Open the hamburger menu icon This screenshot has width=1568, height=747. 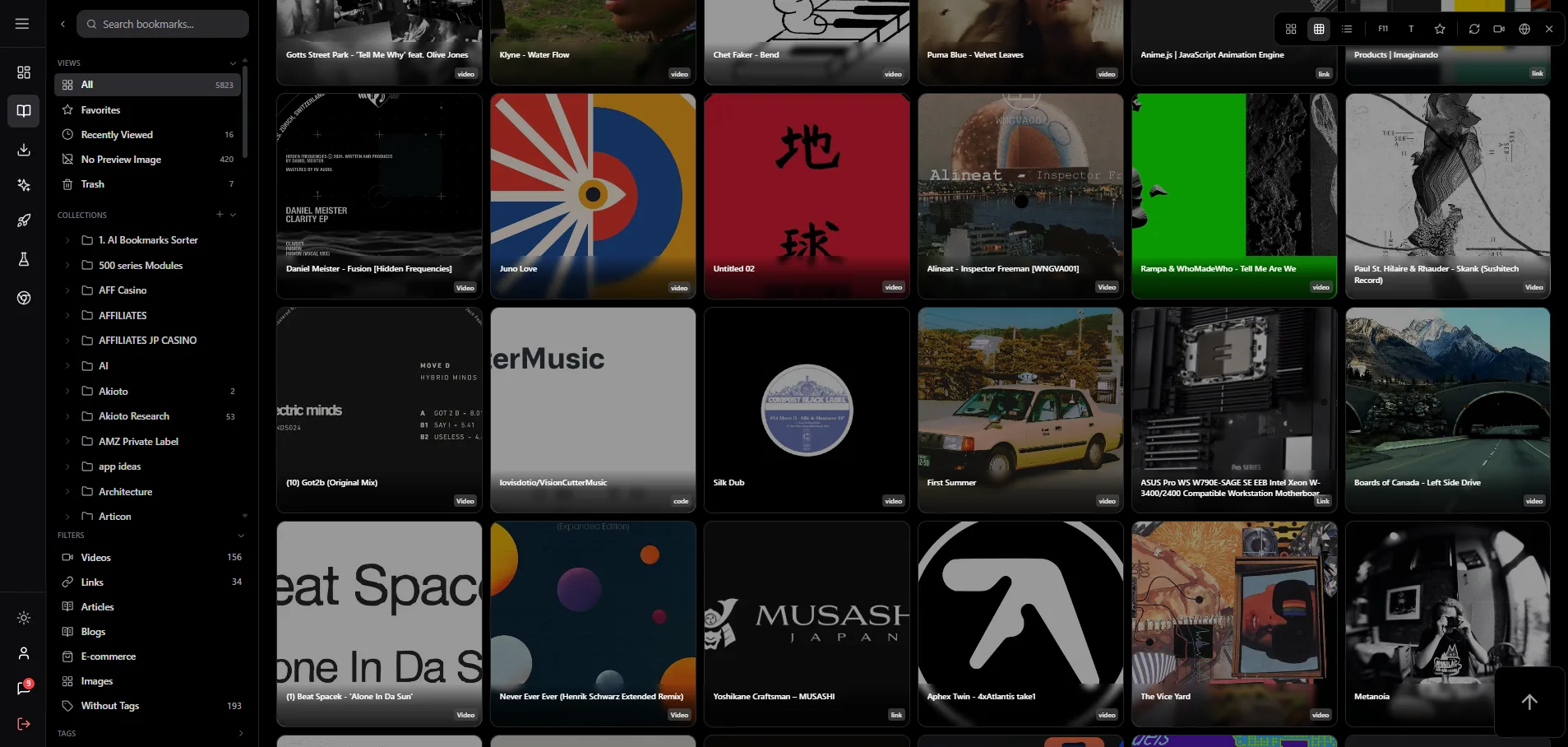point(22,24)
